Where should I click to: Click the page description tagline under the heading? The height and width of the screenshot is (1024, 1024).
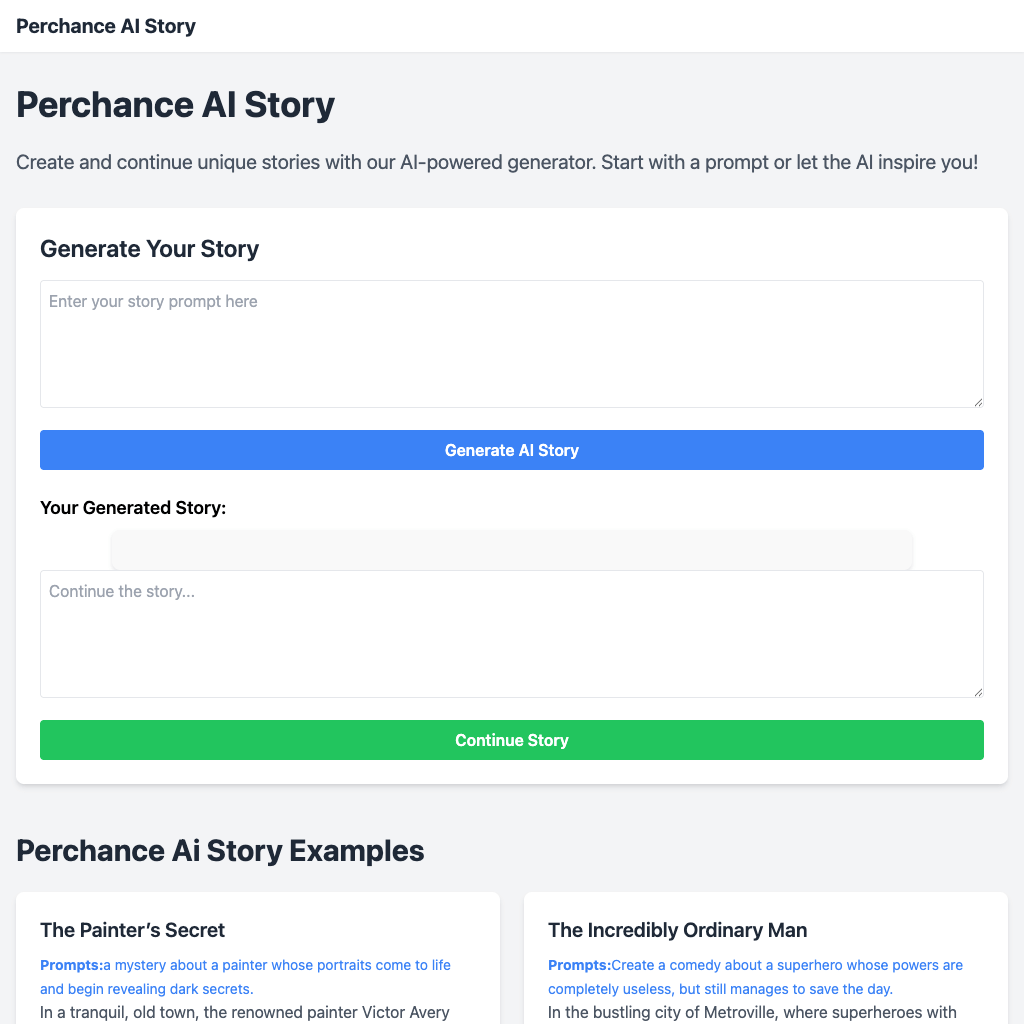pos(497,162)
